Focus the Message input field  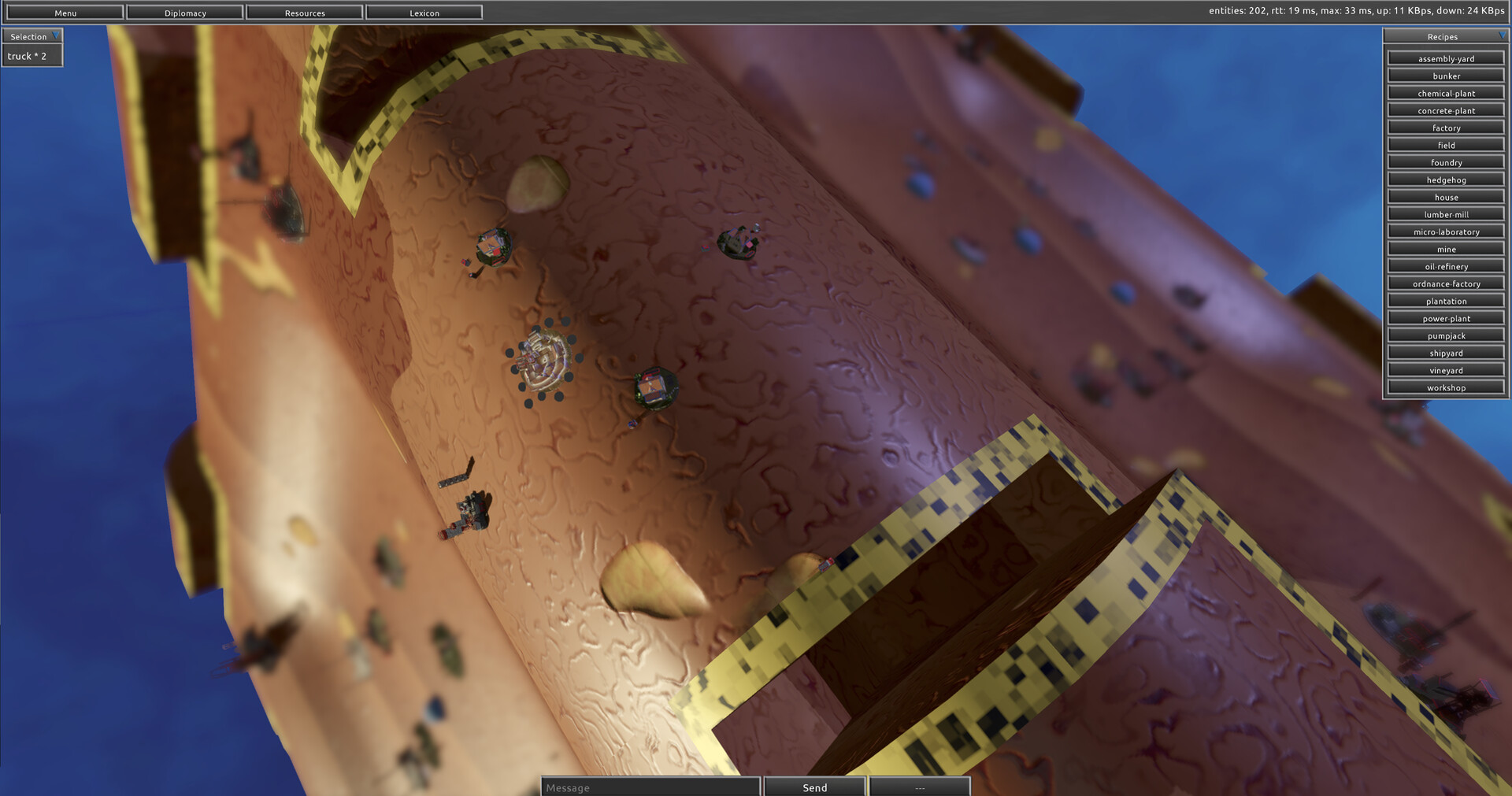coord(650,787)
